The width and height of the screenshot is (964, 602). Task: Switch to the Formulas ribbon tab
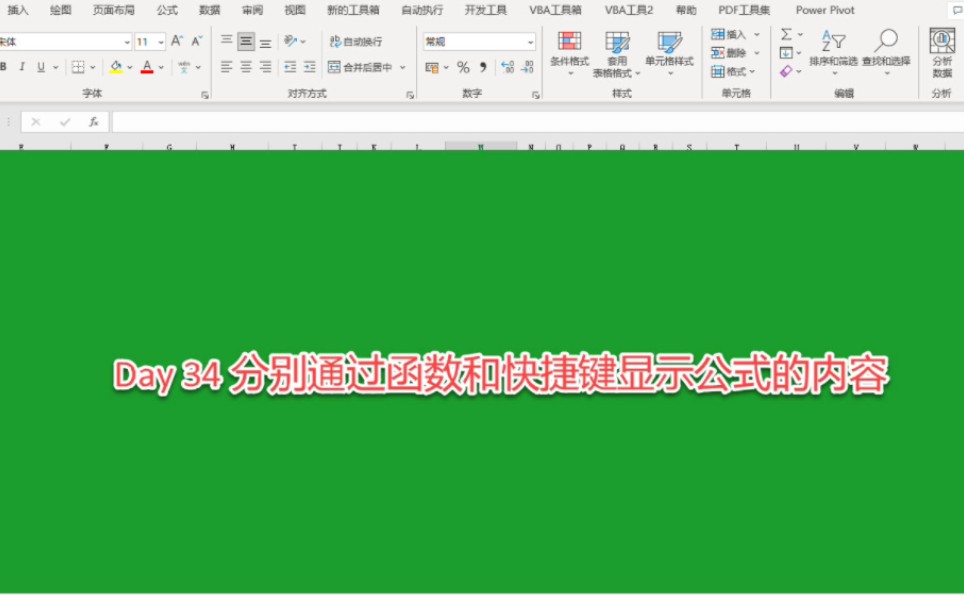coord(166,10)
